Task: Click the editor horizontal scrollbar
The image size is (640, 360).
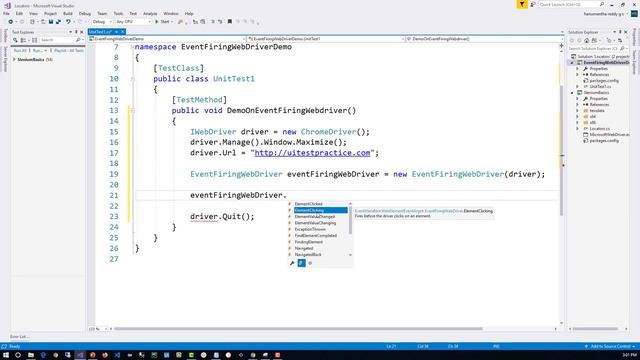Action: pyautogui.click(x=298, y=329)
